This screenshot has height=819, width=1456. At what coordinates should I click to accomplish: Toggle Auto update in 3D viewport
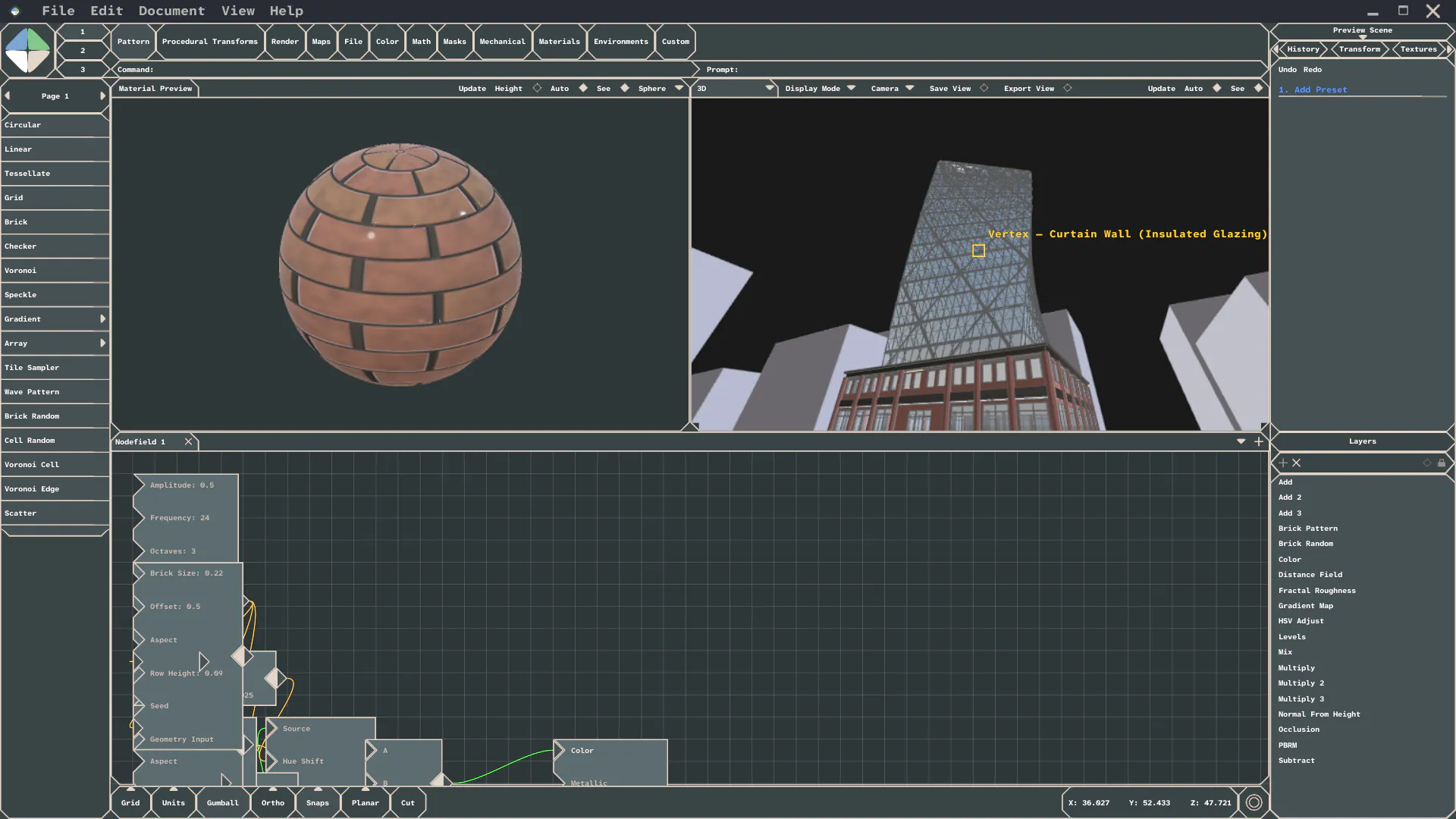point(1217,88)
